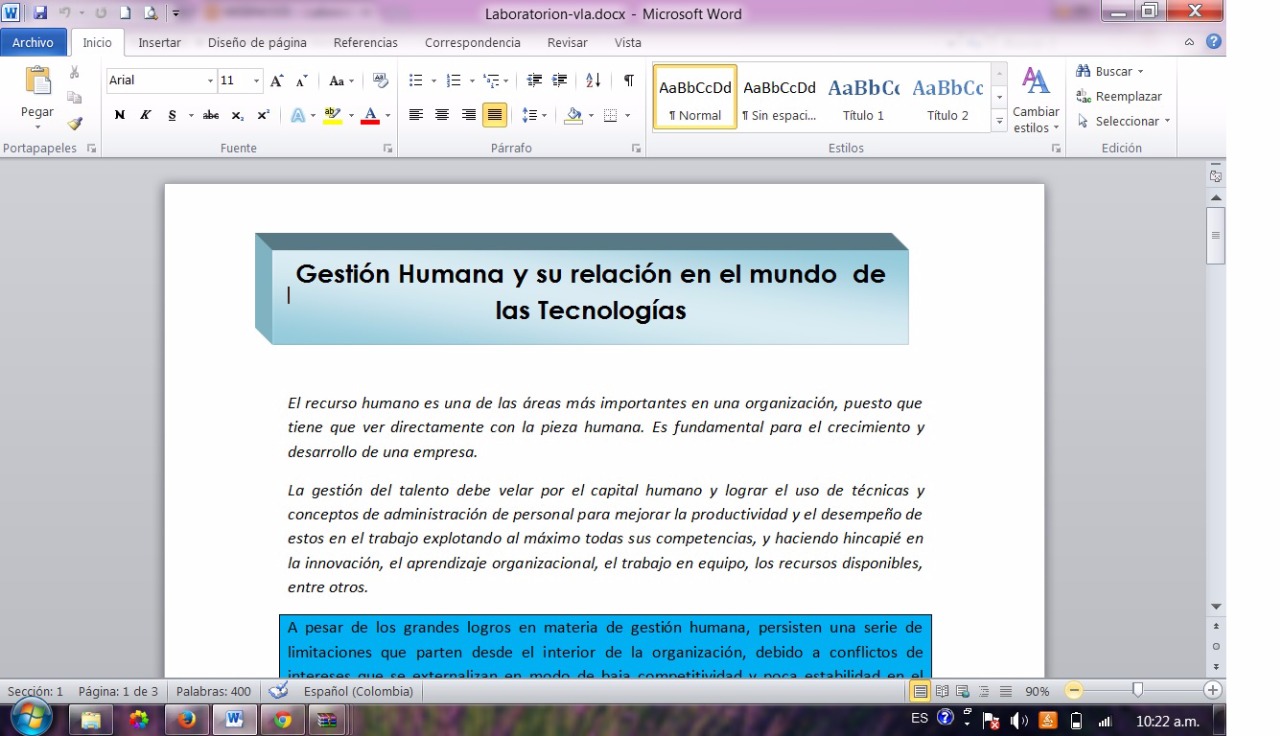This screenshot has height=736, width=1280.
Task: Open the Insertar ribbon tab
Action: [159, 43]
